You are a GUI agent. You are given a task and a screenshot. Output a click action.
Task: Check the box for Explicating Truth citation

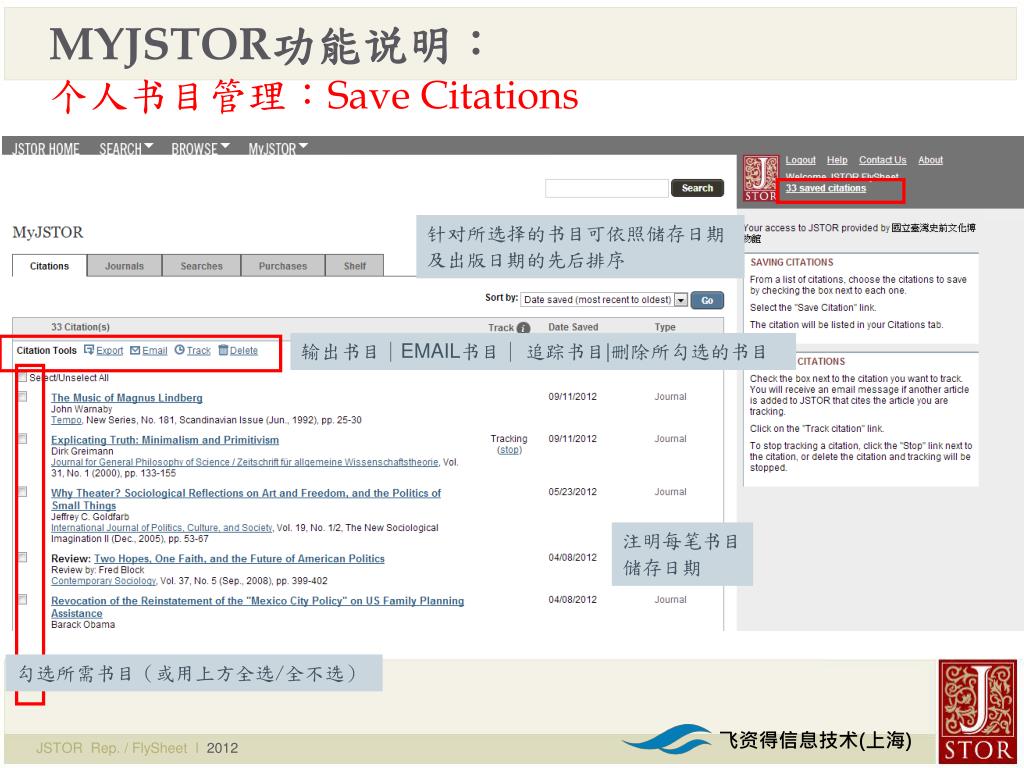coord(23,438)
